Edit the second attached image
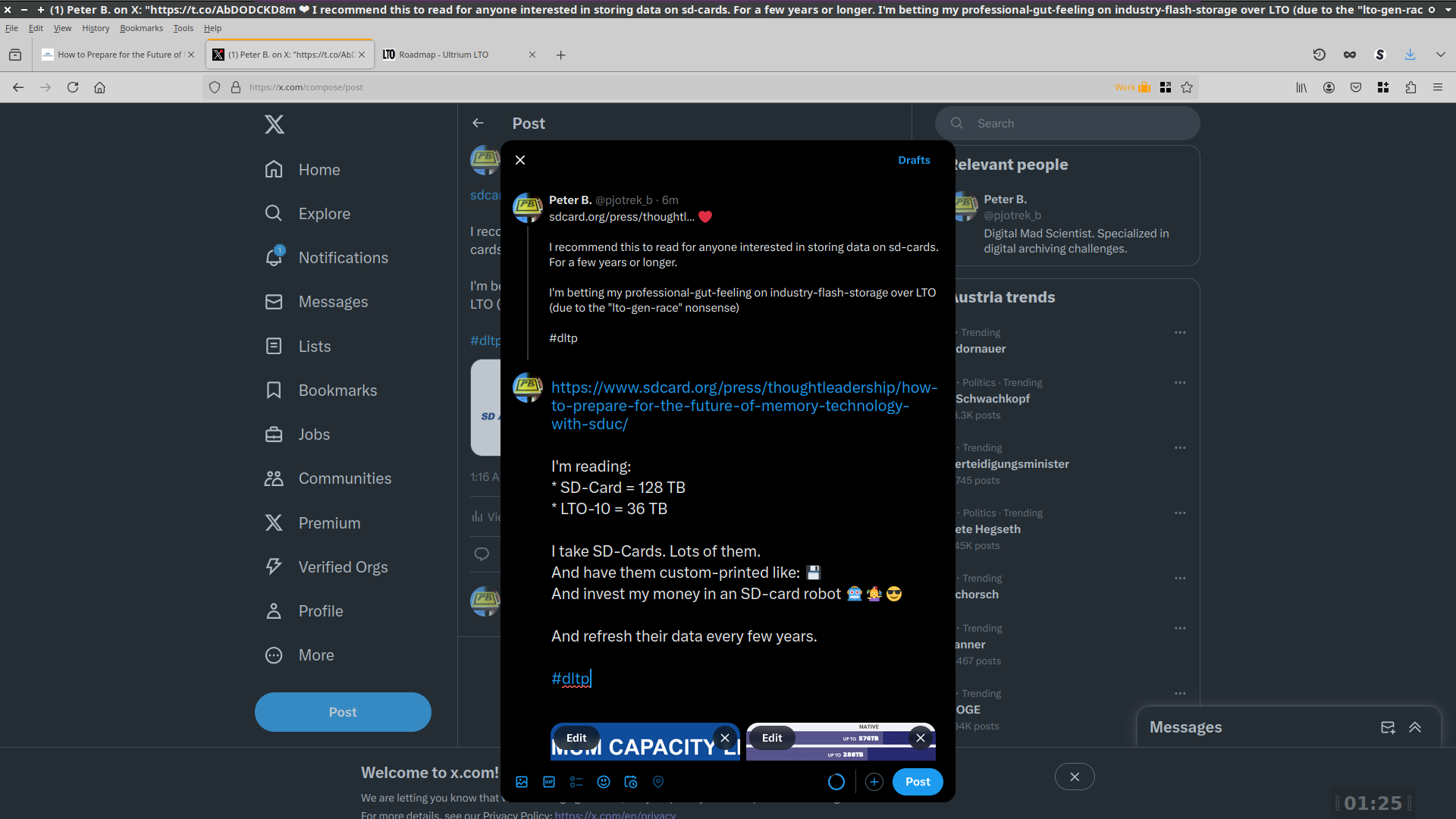 [x=772, y=738]
